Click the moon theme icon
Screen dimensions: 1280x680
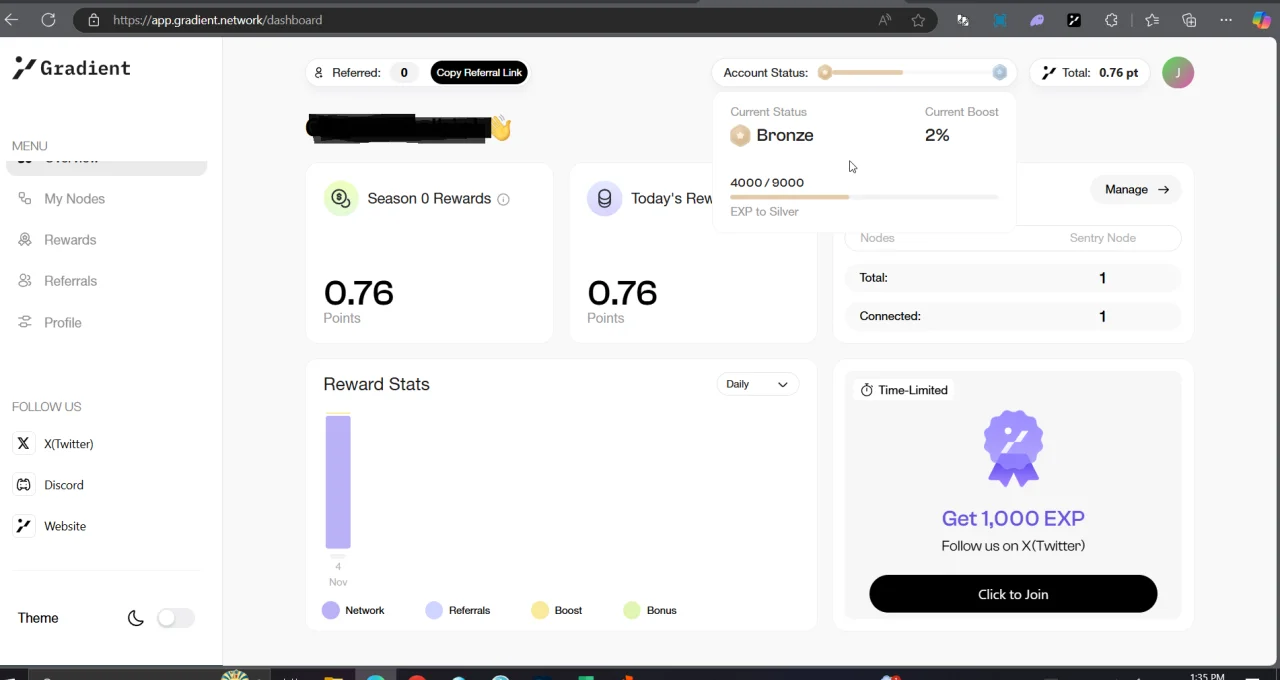click(x=136, y=618)
